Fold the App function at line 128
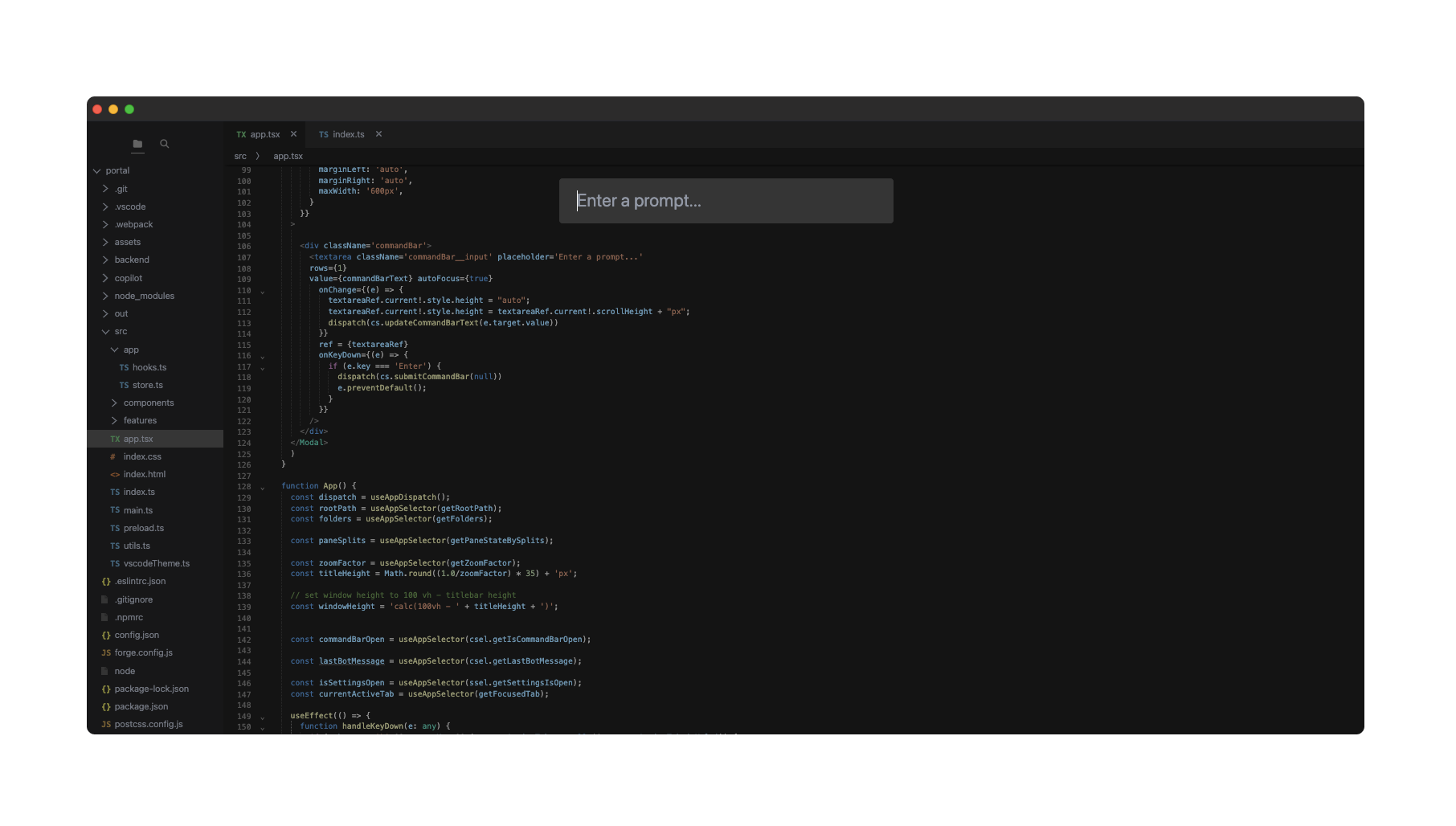 point(263,488)
